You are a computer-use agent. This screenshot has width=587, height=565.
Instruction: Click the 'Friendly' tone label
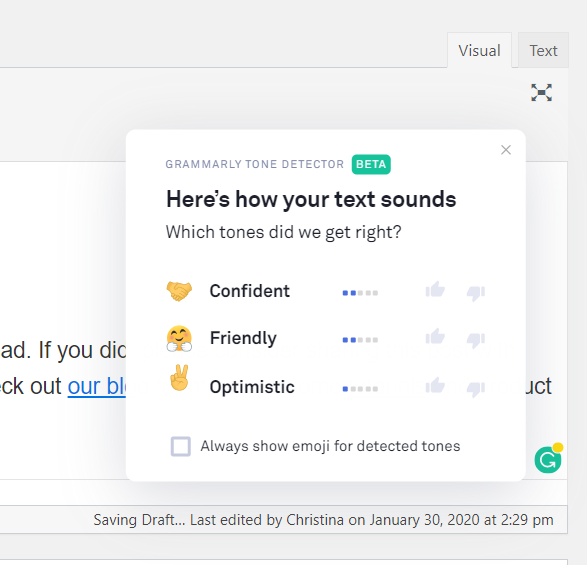point(243,338)
